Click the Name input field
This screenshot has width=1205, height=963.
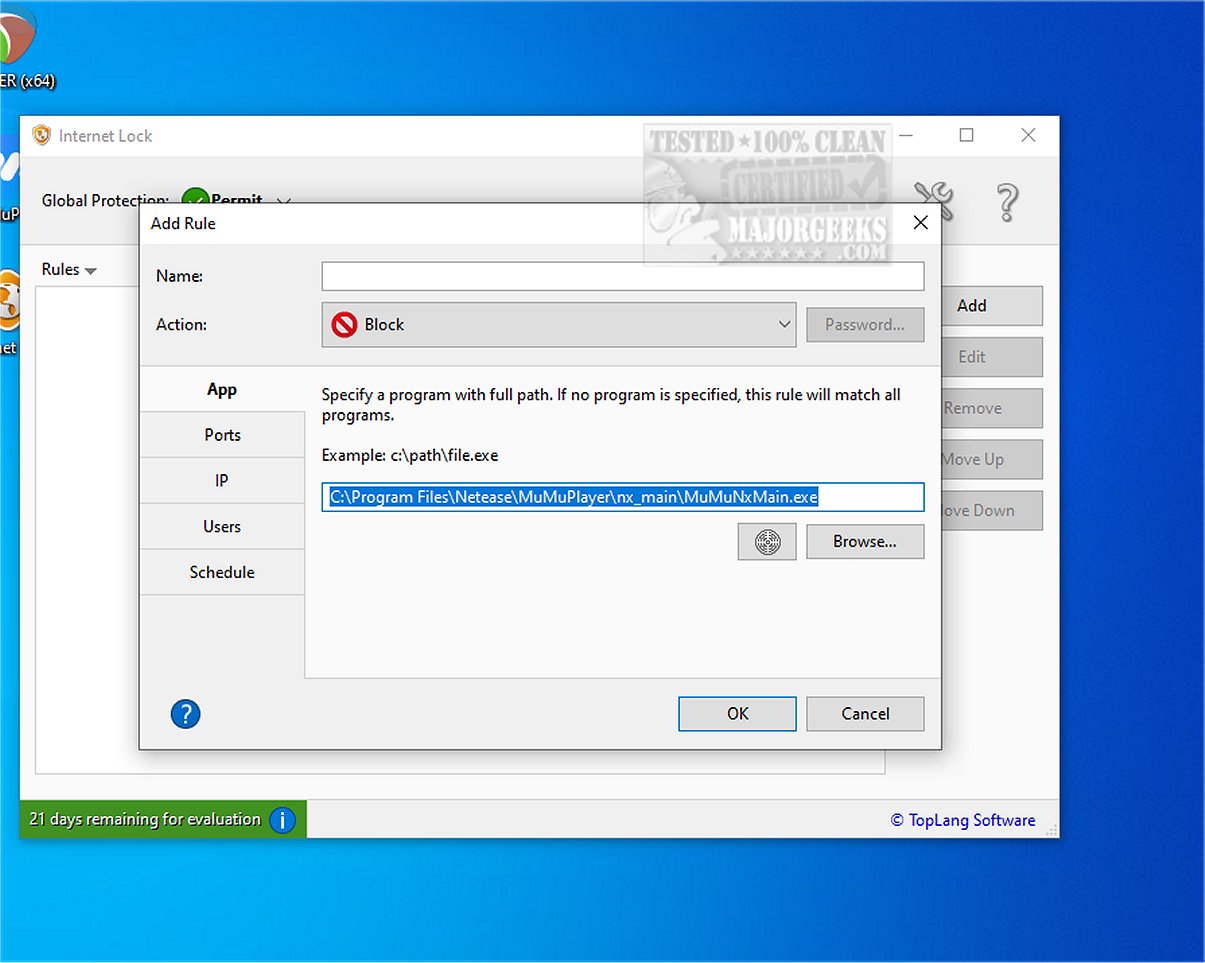(623, 276)
